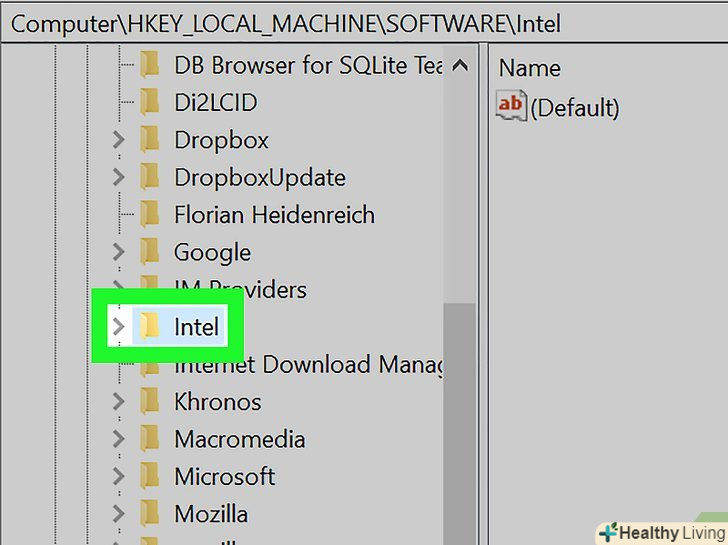Select the Intel key label
Screen dimensions: 728x545
tap(196, 326)
